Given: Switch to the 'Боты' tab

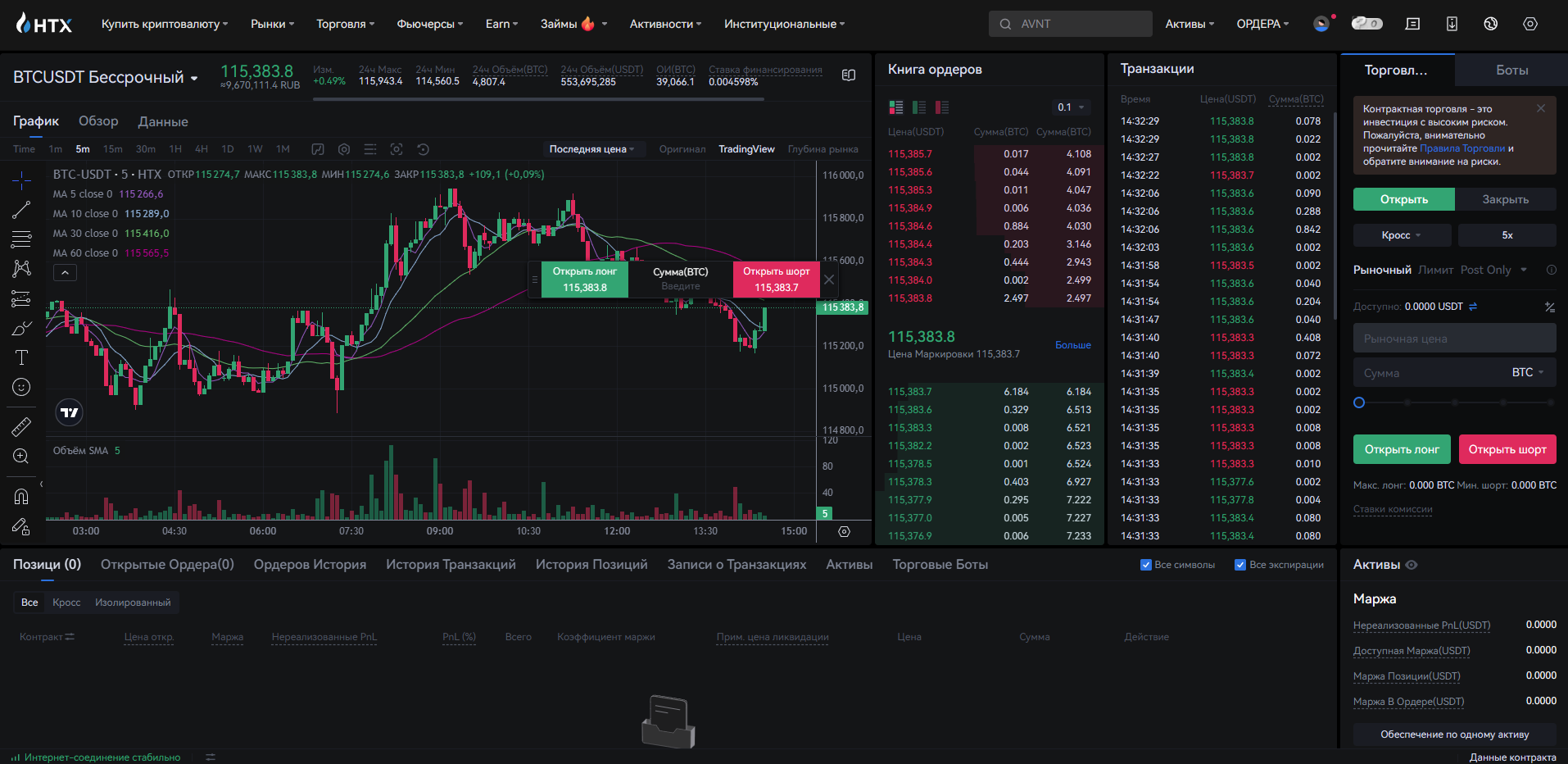Looking at the screenshot, I should 1511,70.
